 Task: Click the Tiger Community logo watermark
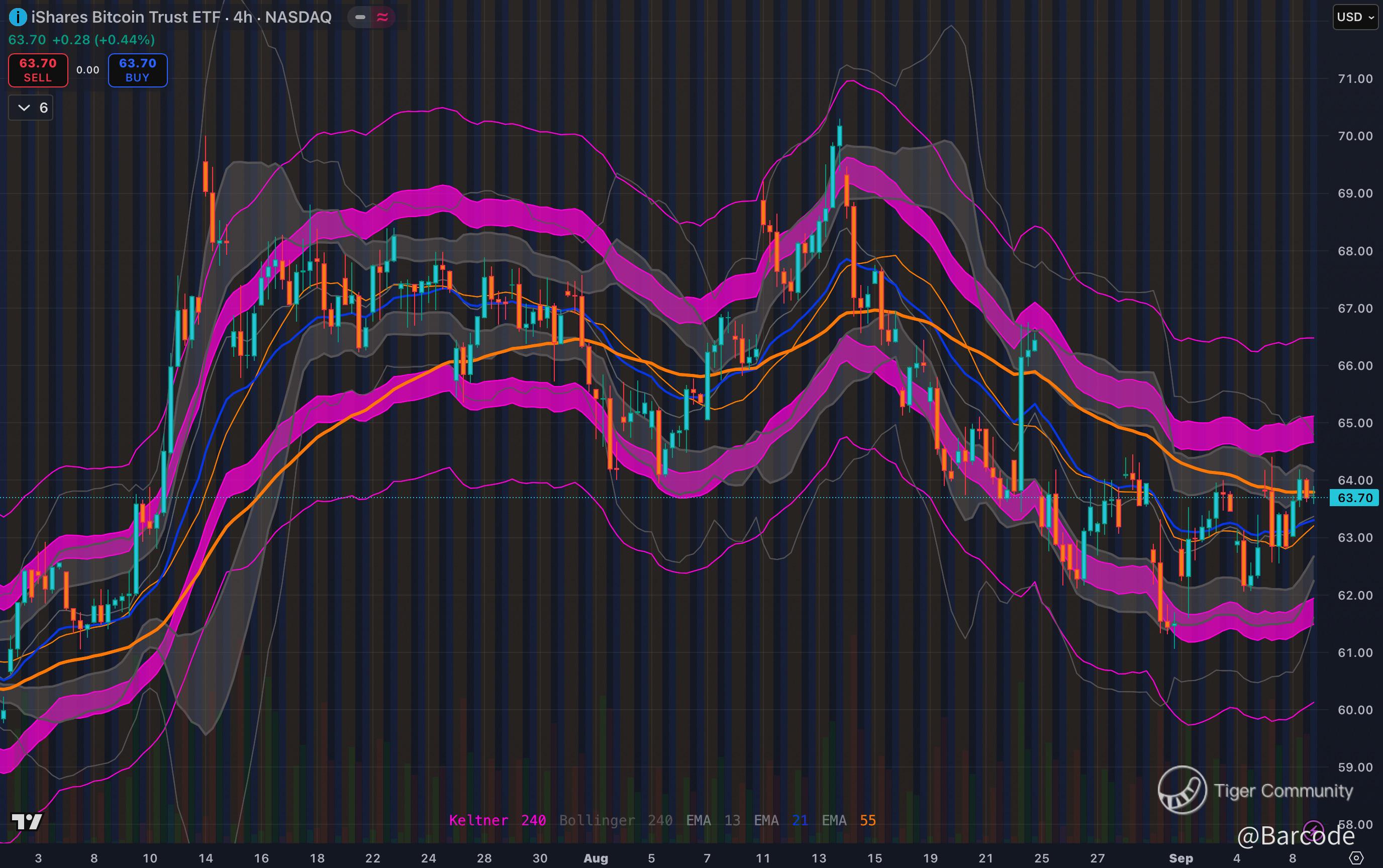1182,790
